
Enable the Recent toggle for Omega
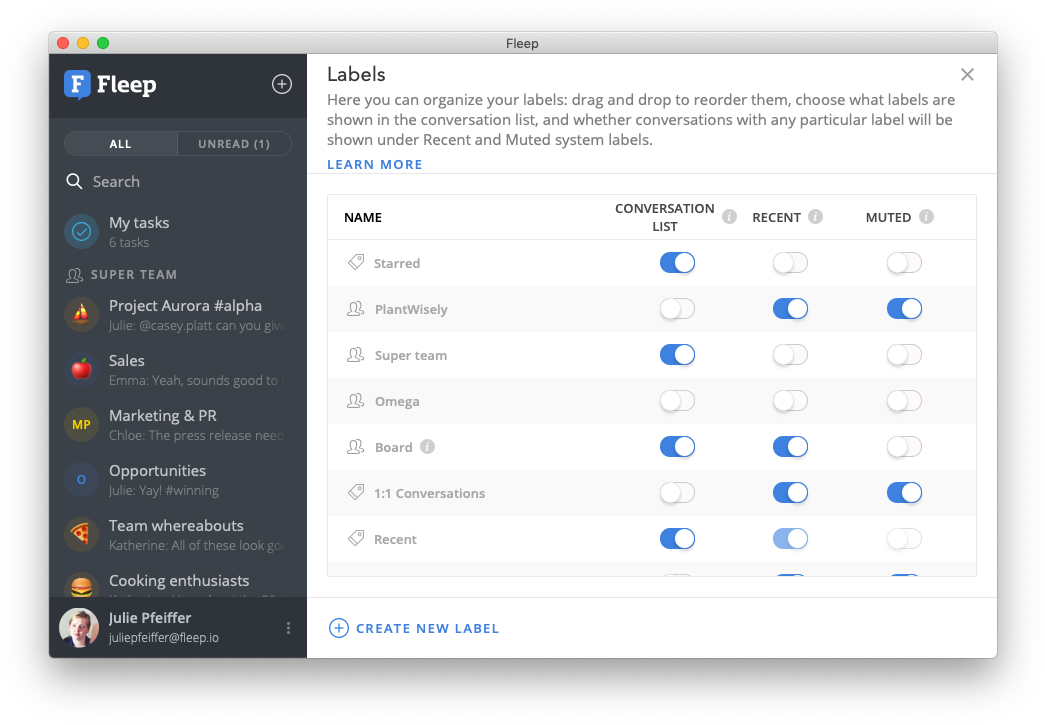point(790,401)
